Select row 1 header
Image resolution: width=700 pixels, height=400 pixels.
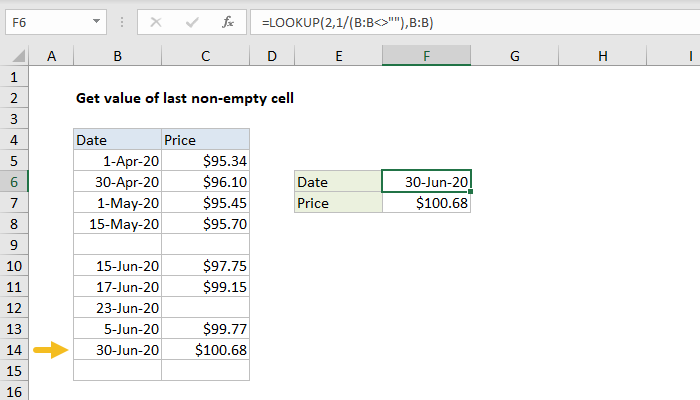14,77
